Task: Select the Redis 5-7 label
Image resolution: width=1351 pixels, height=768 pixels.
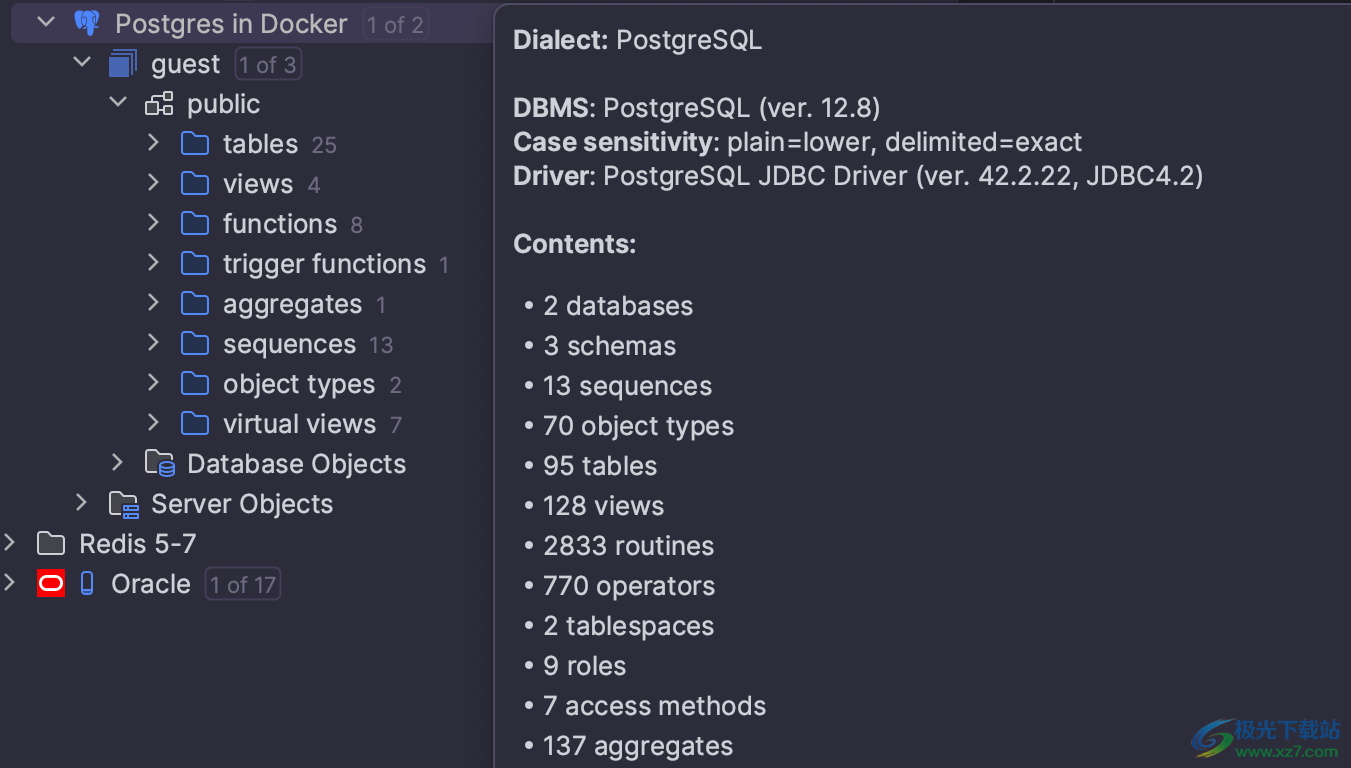Action: click(138, 544)
